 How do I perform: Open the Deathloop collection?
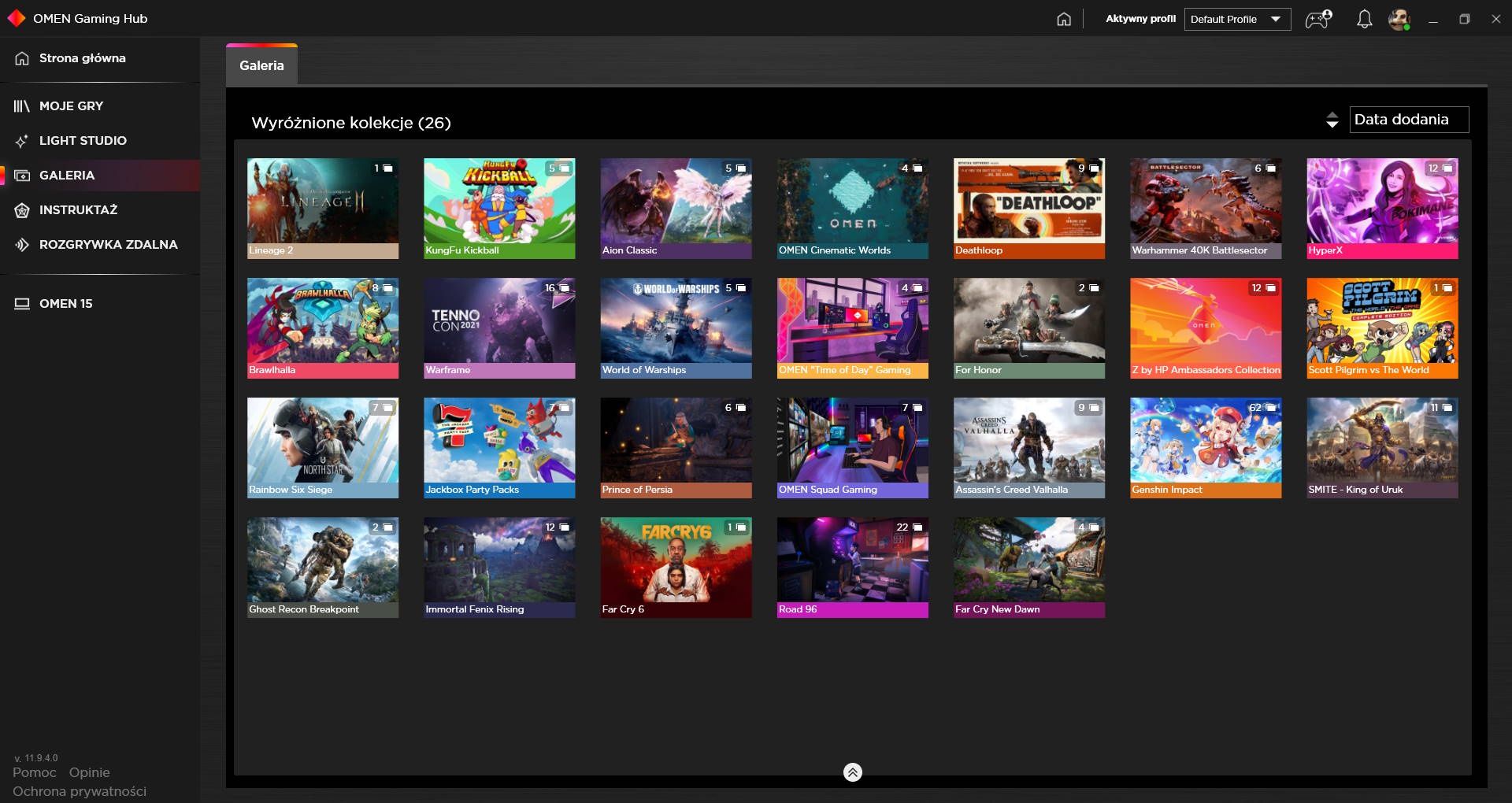point(1029,209)
